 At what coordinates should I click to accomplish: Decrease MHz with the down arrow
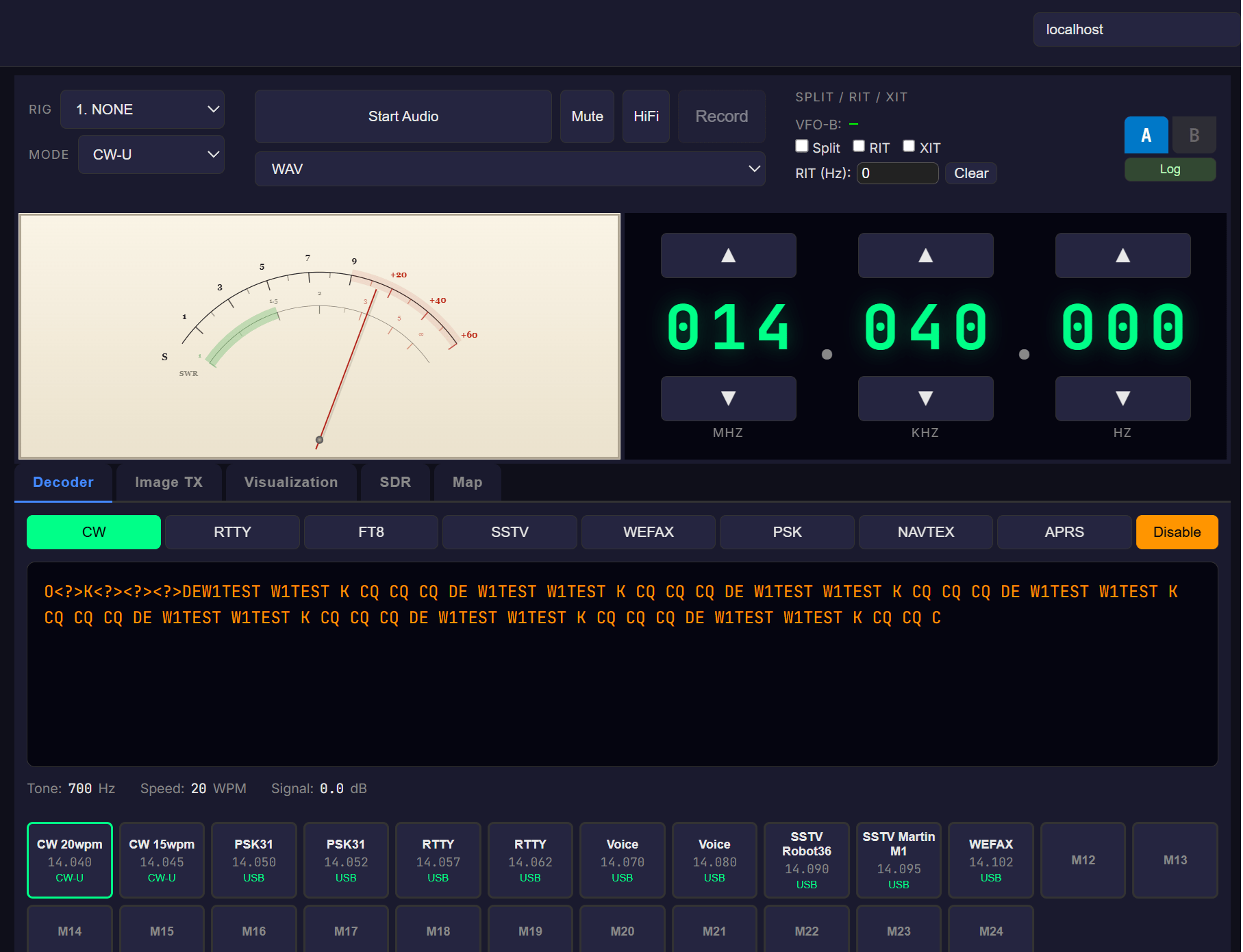(728, 399)
